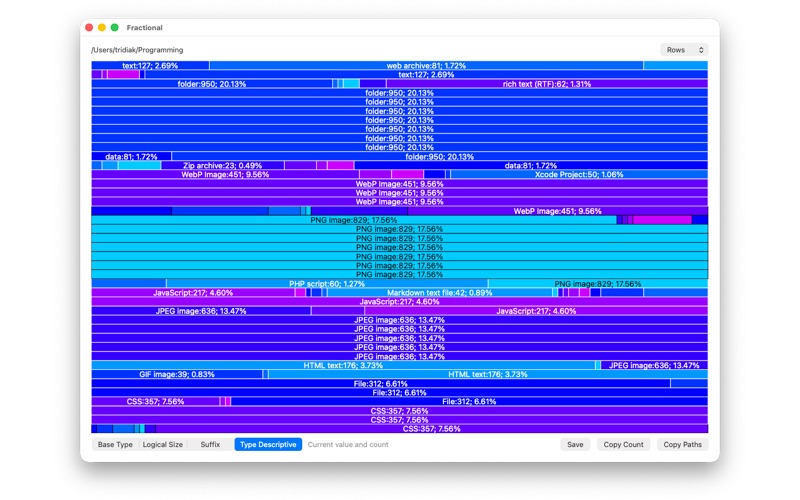Click the WebP Image:451 segment beside Xcode Project
The width and height of the screenshot is (800, 500).
tap(225, 174)
